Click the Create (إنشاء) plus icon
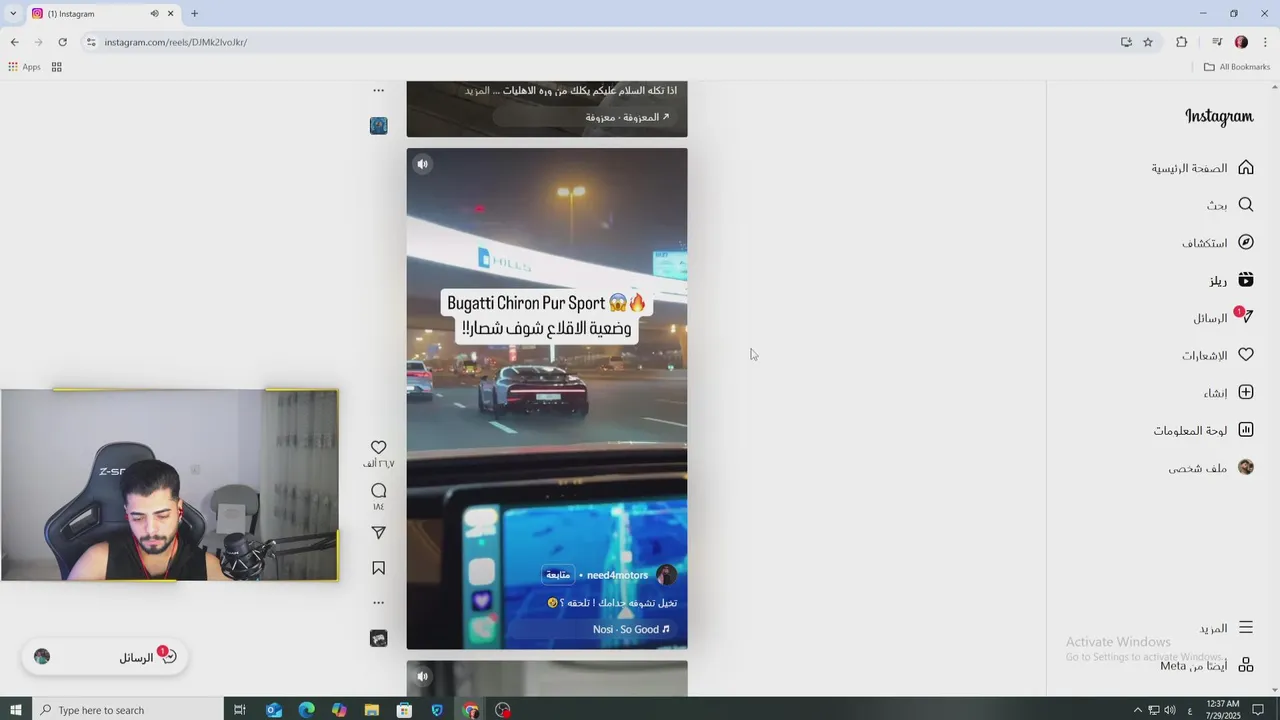The height and width of the screenshot is (720, 1280). [x=1245, y=393]
